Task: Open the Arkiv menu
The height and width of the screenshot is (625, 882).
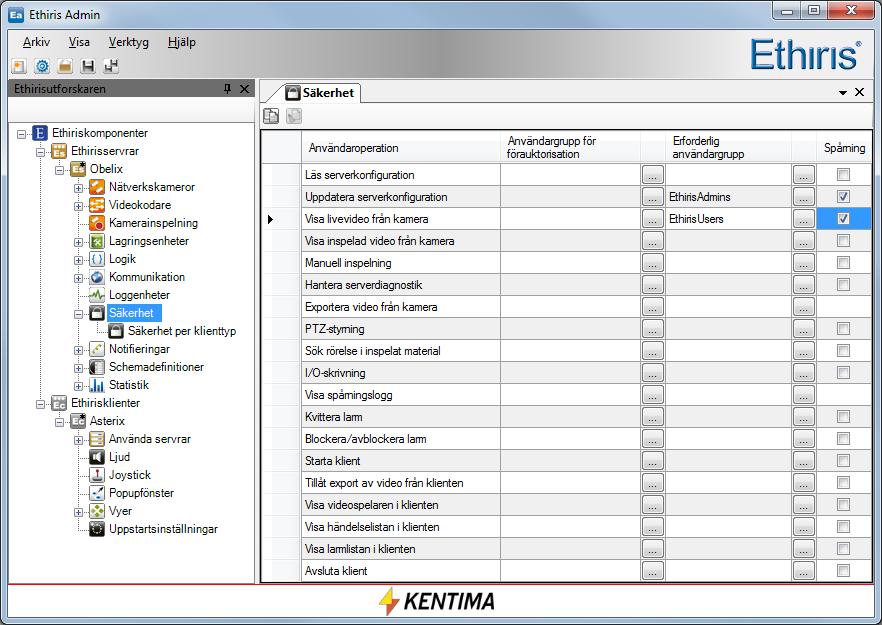Action: (37, 42)
